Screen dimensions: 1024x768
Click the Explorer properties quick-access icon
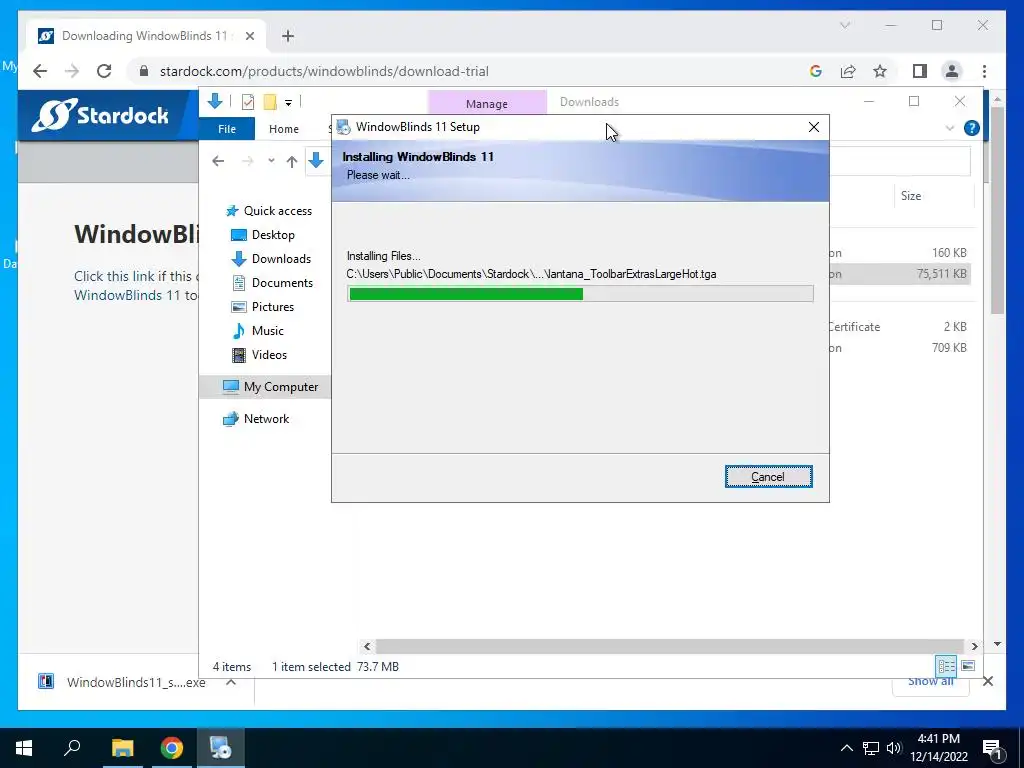[x=248, y=102]
